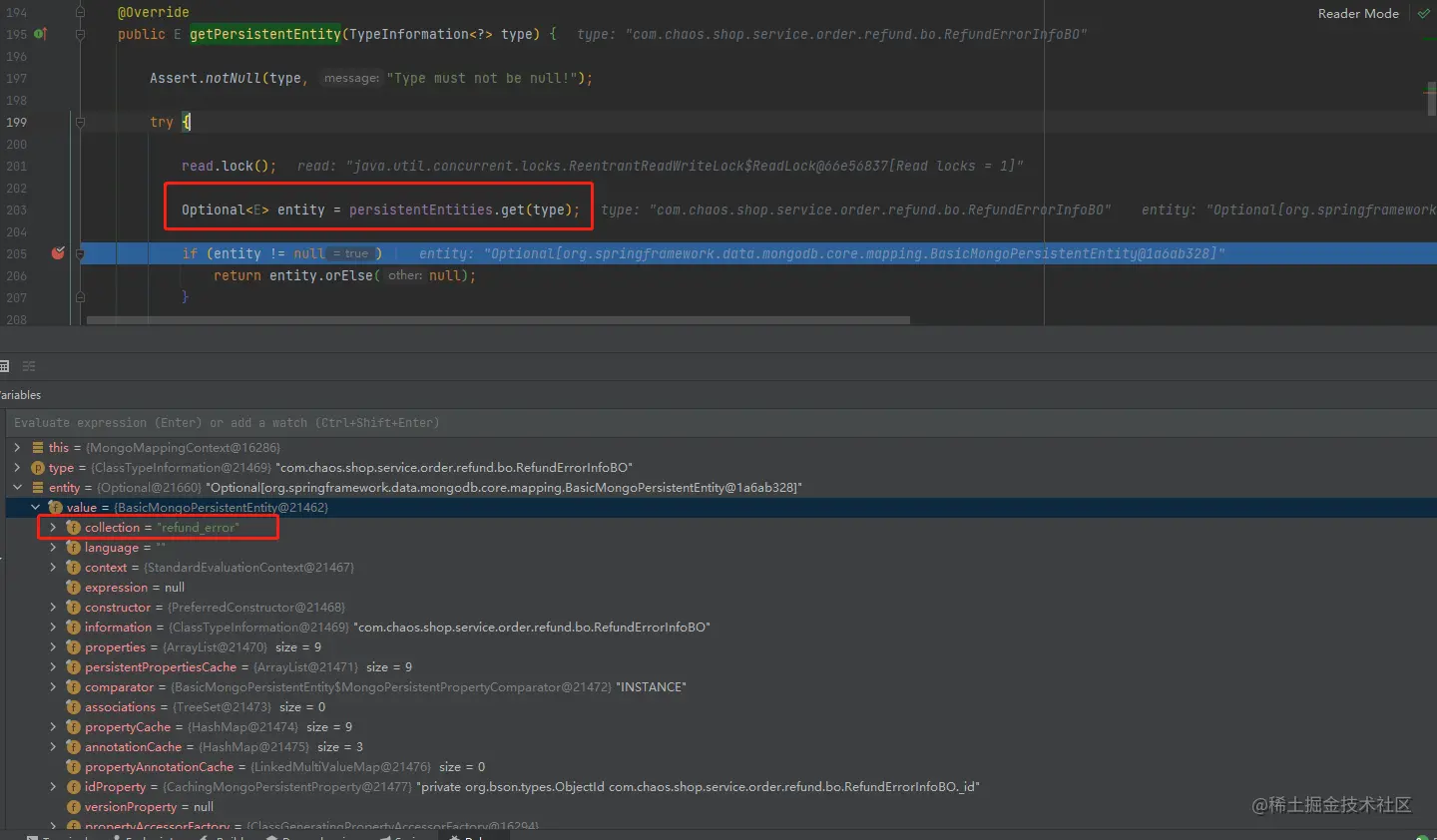Focus the Evaluate expression input field

point(718,423)
